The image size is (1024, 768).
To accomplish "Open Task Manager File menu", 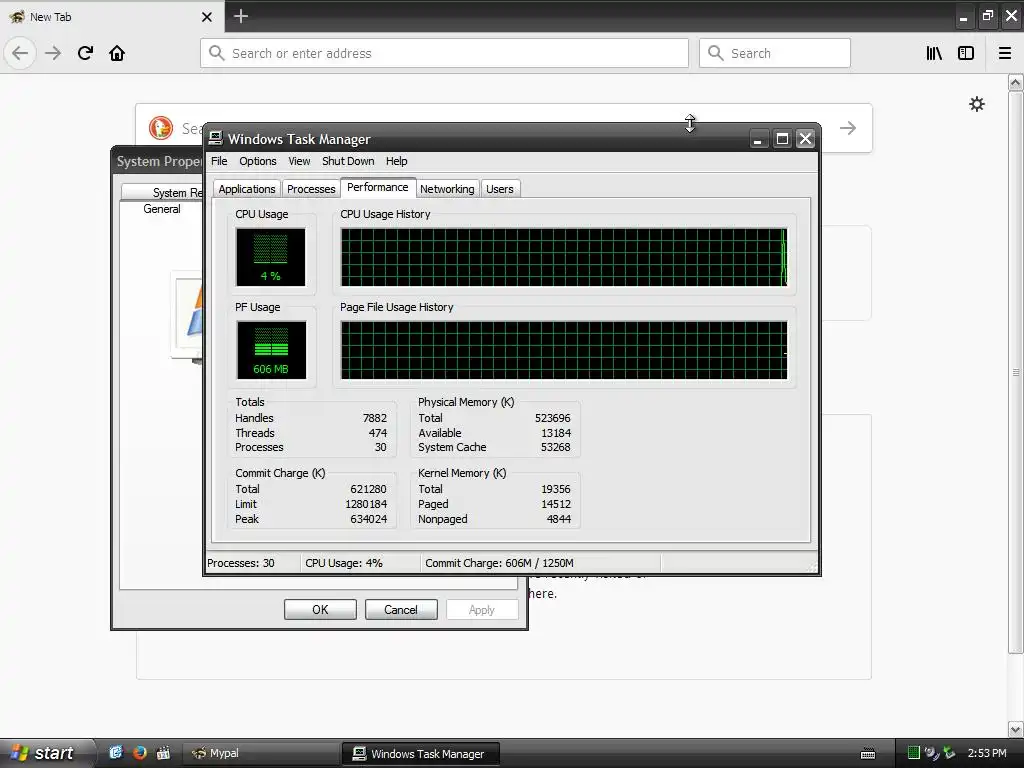I will click(219, 161).
